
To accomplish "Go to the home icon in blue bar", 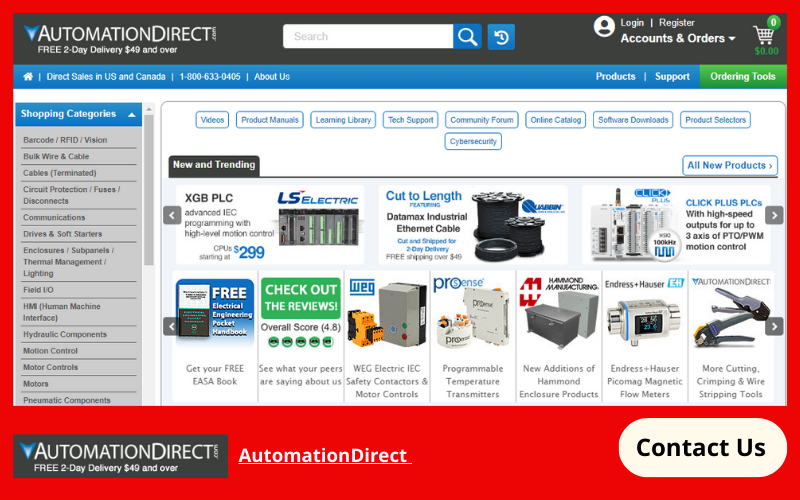I will tap(28, 77).
